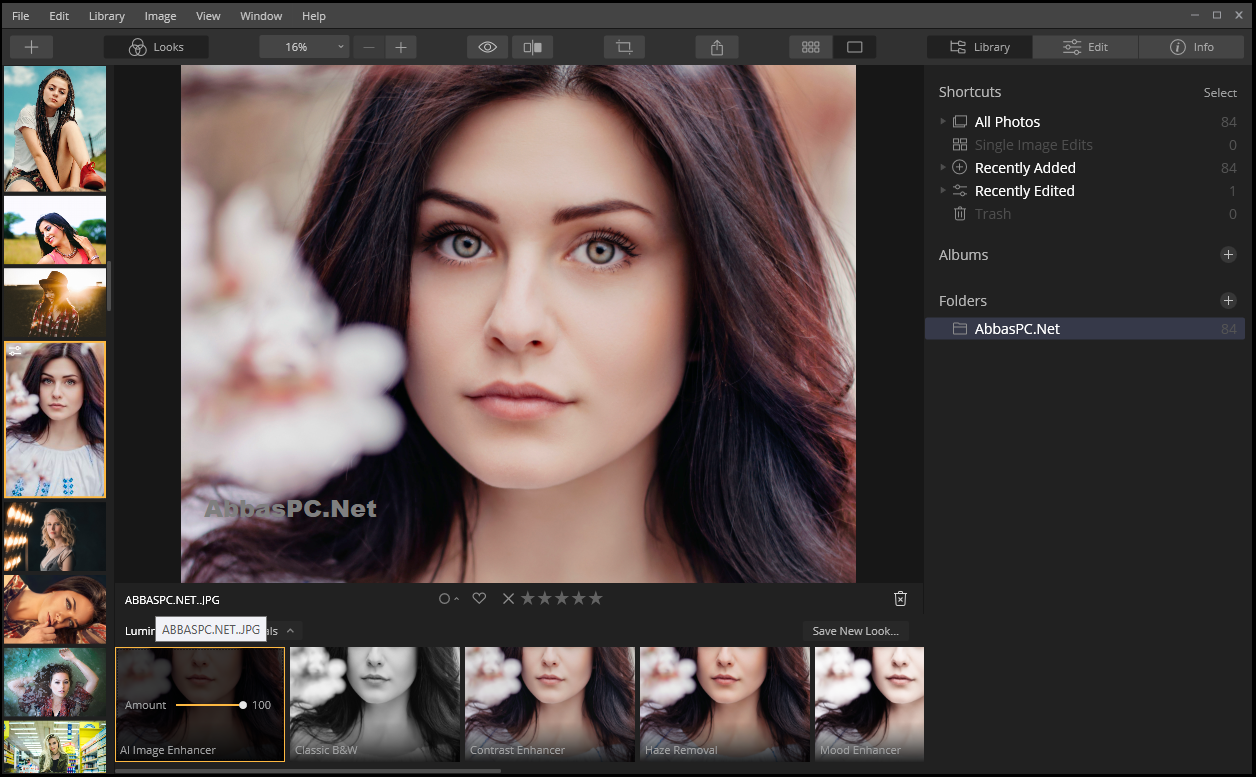Adjust the AI Image Enhancer Amount slider
Viewport: 1256px width, 777px height.
point(210,705)
